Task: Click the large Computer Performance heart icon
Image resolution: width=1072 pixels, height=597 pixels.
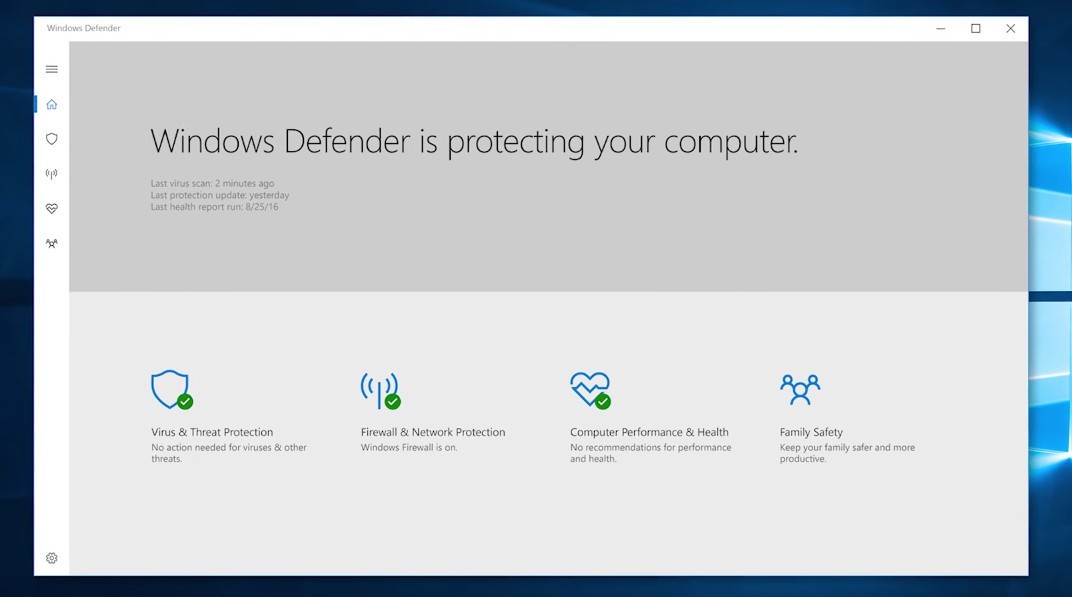Action: 589,389
